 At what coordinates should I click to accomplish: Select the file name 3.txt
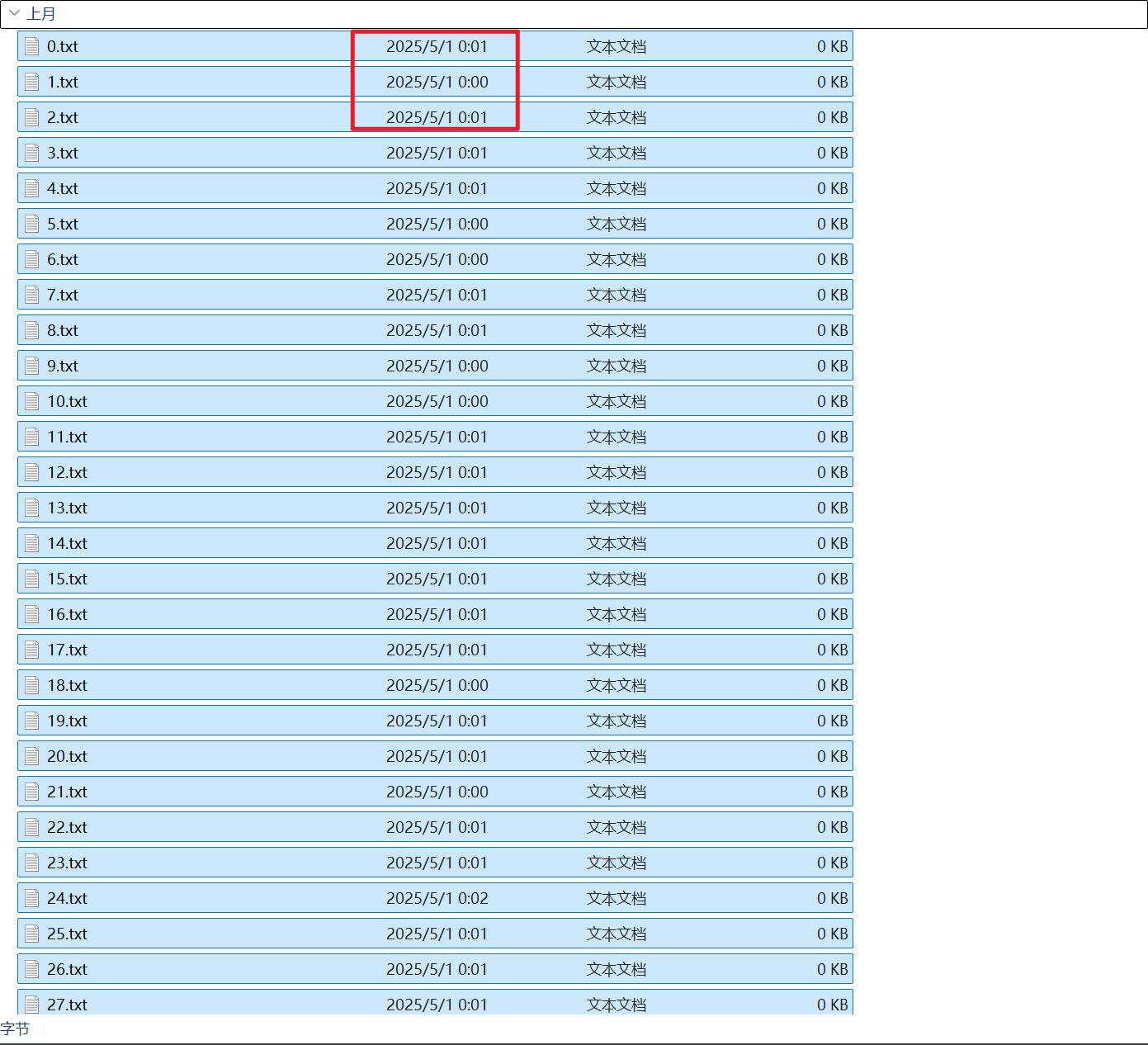coord(63,153)
